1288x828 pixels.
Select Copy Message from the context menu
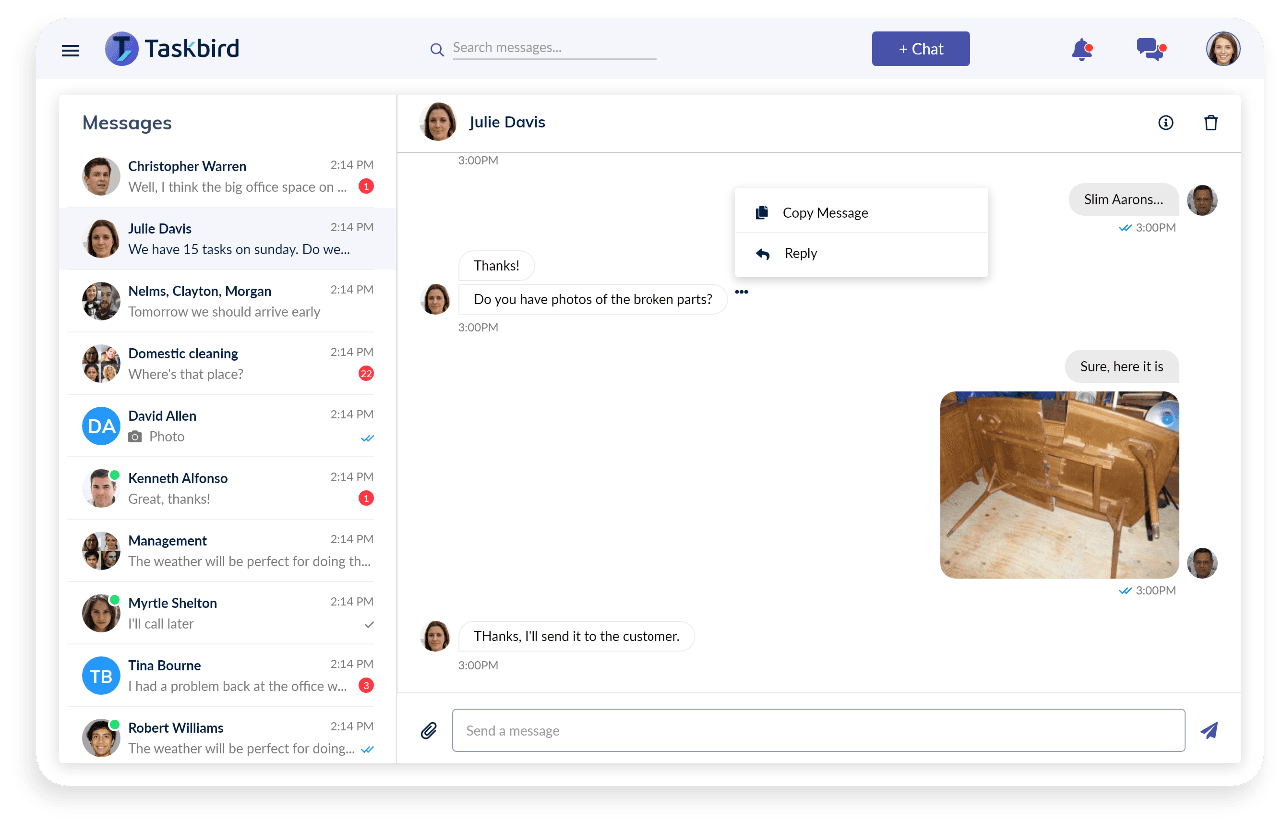pos(825,212)
